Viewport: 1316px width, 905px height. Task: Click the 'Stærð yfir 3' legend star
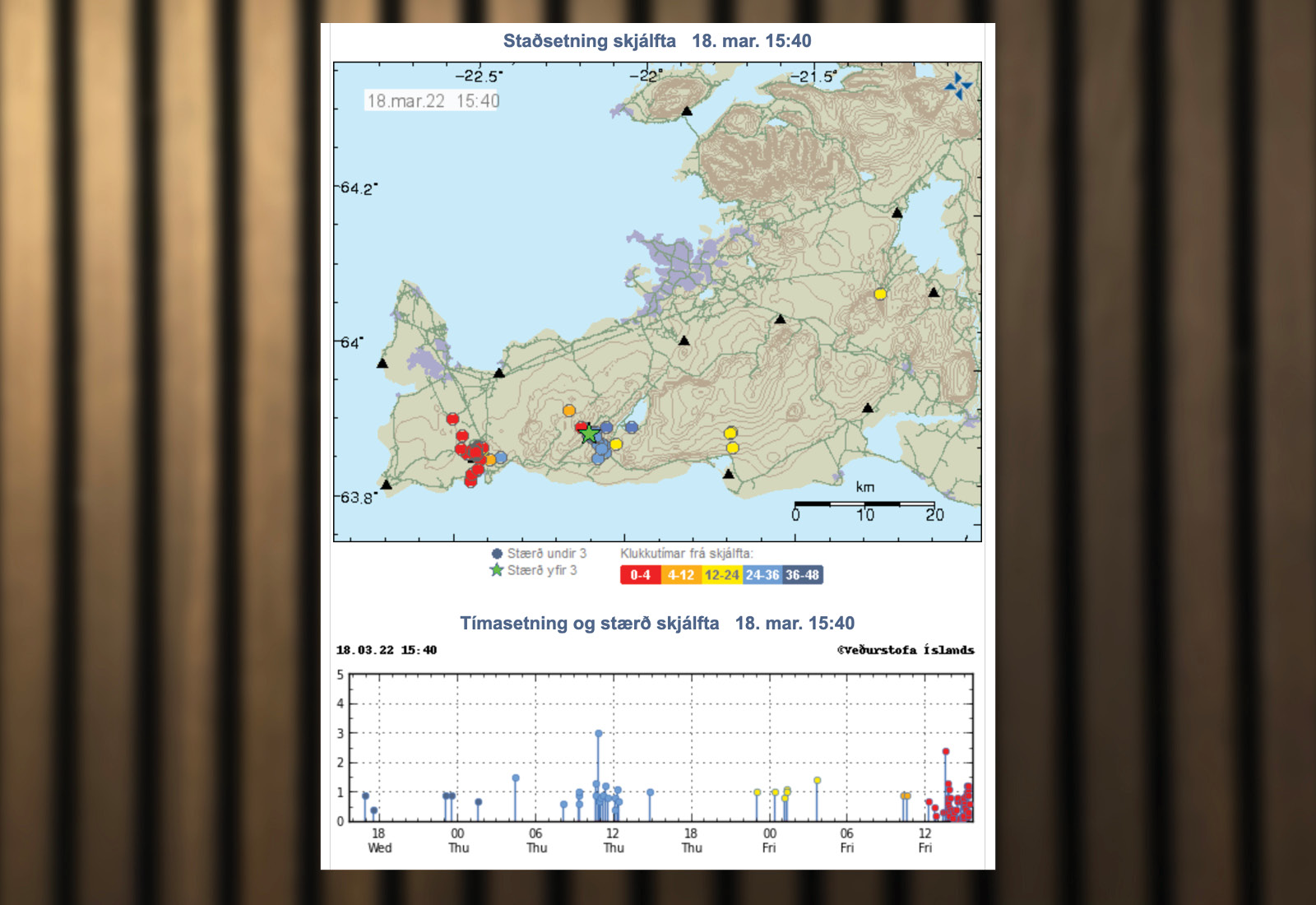coord(496,569)
